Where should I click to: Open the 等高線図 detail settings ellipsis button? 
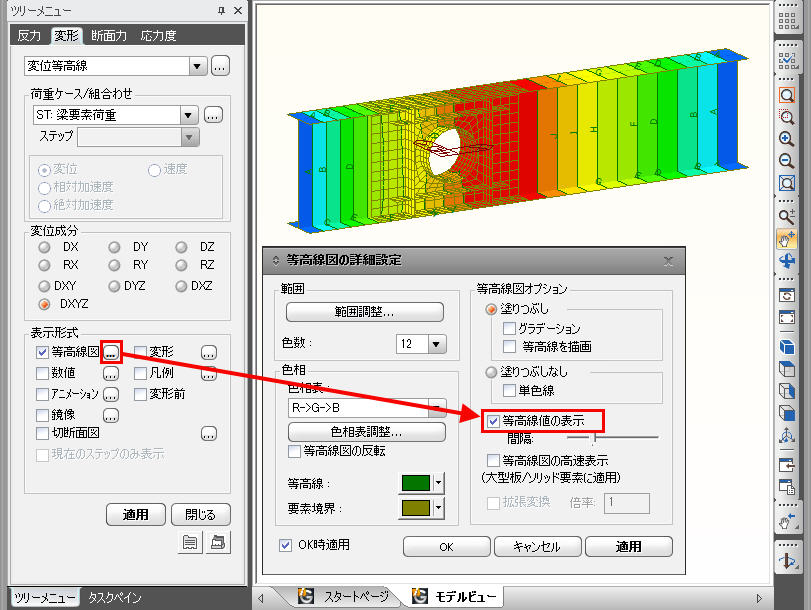(x=112, y=352)
